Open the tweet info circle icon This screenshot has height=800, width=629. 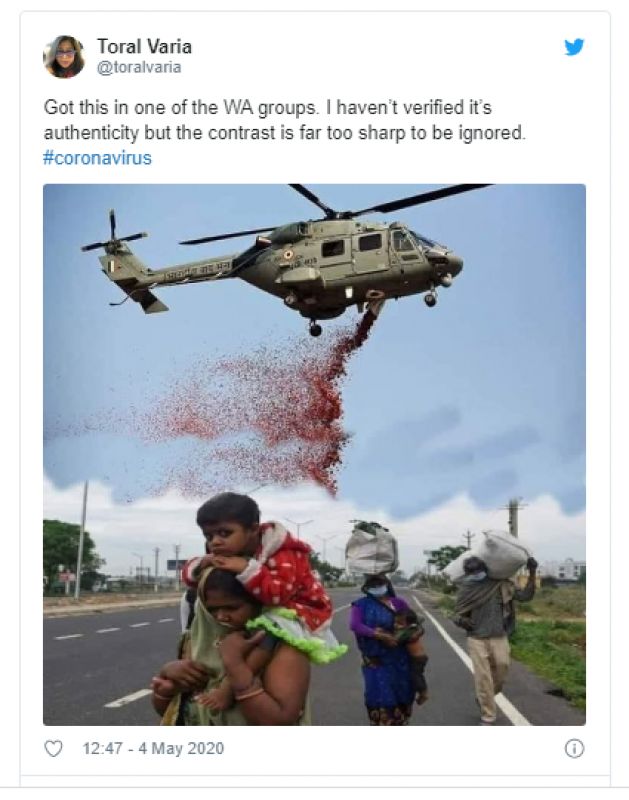click(x=574, y=748)
